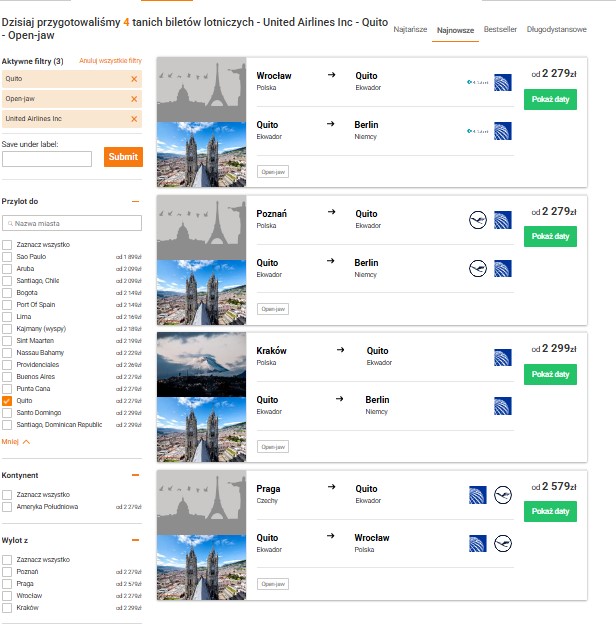This screenshot has height=625, width=616.
Task: Click Pokaż daty for Praga–Quito offer
Action: coord(550,511)
